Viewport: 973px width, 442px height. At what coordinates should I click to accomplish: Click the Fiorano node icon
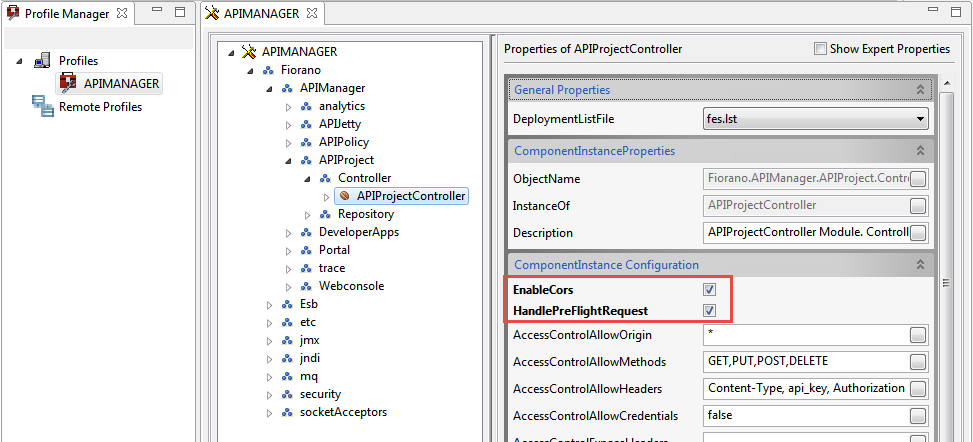268,70
